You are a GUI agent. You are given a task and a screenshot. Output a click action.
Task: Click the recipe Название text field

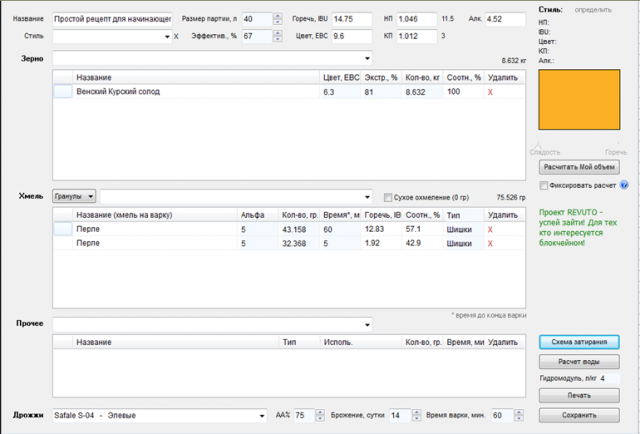112,19
